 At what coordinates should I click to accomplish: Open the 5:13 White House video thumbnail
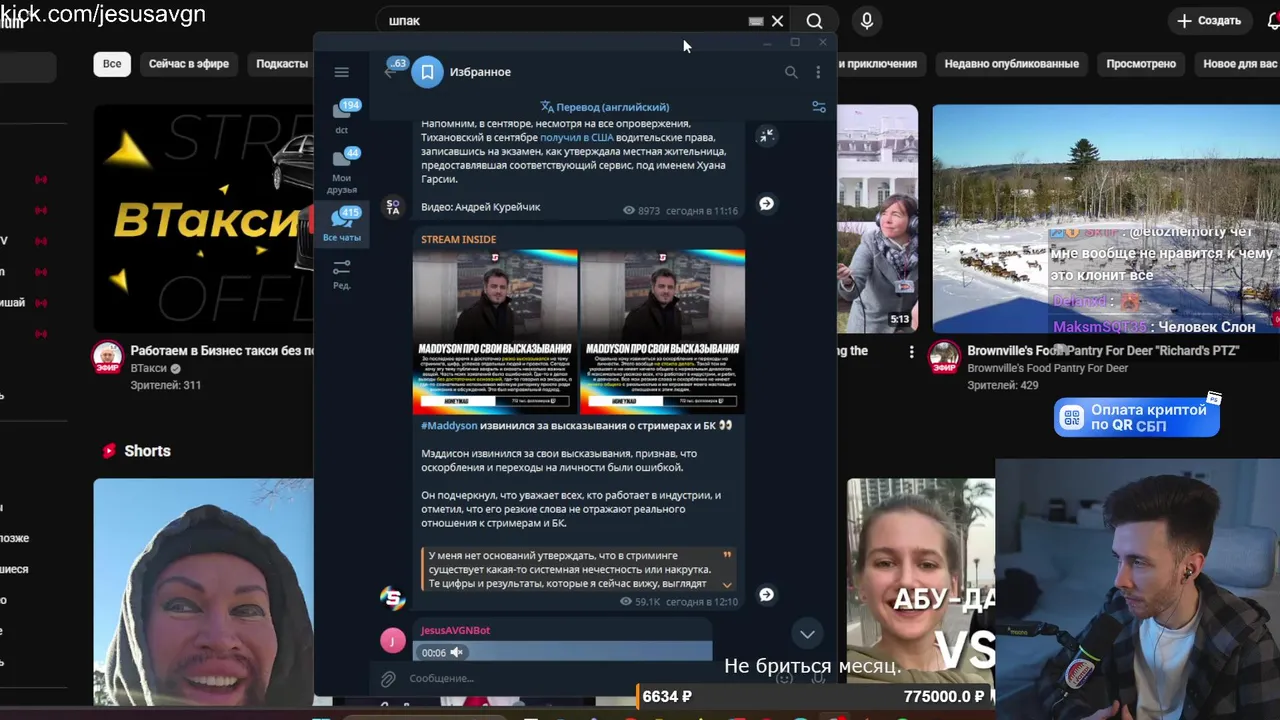pos(877,219)
